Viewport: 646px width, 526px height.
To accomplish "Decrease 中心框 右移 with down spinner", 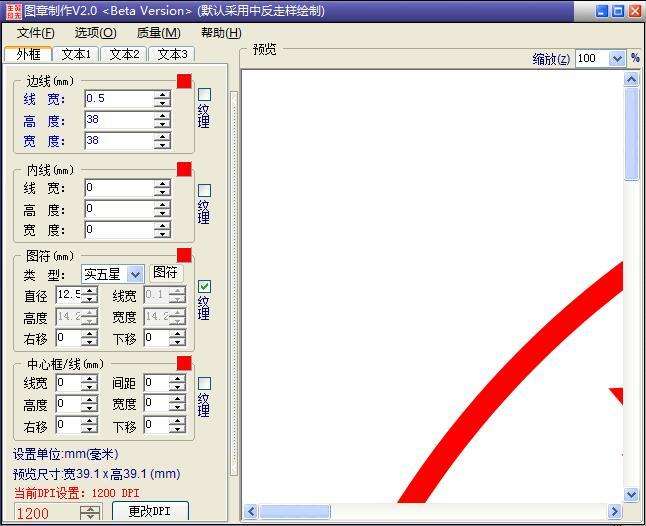I will coord(89,430).
